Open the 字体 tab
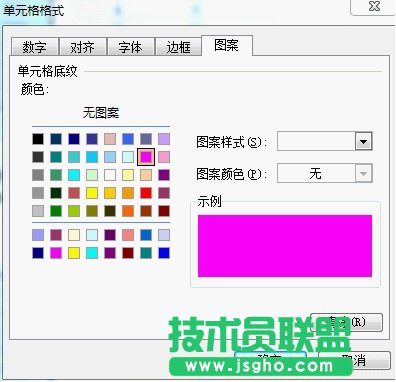The image size is (396, 382). pyautogui.click(x=130, y=47)
